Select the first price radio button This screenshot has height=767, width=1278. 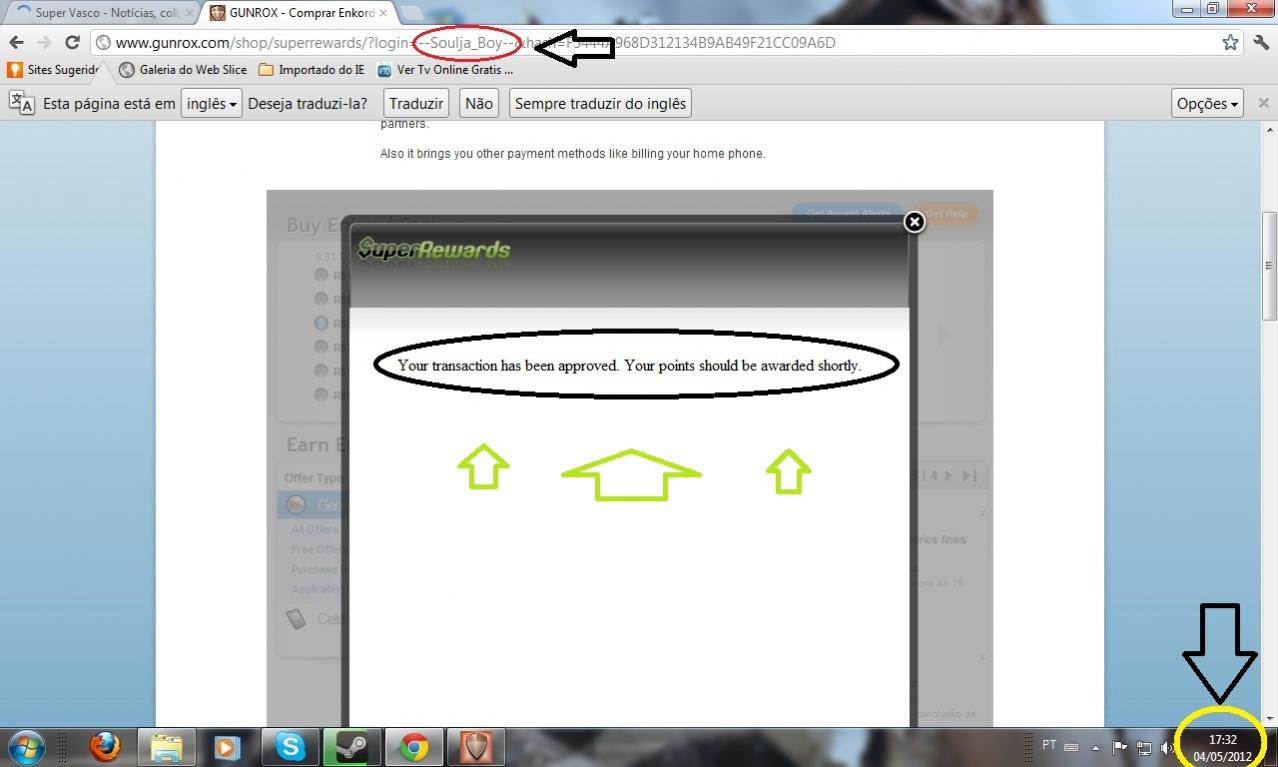(321, 275)
